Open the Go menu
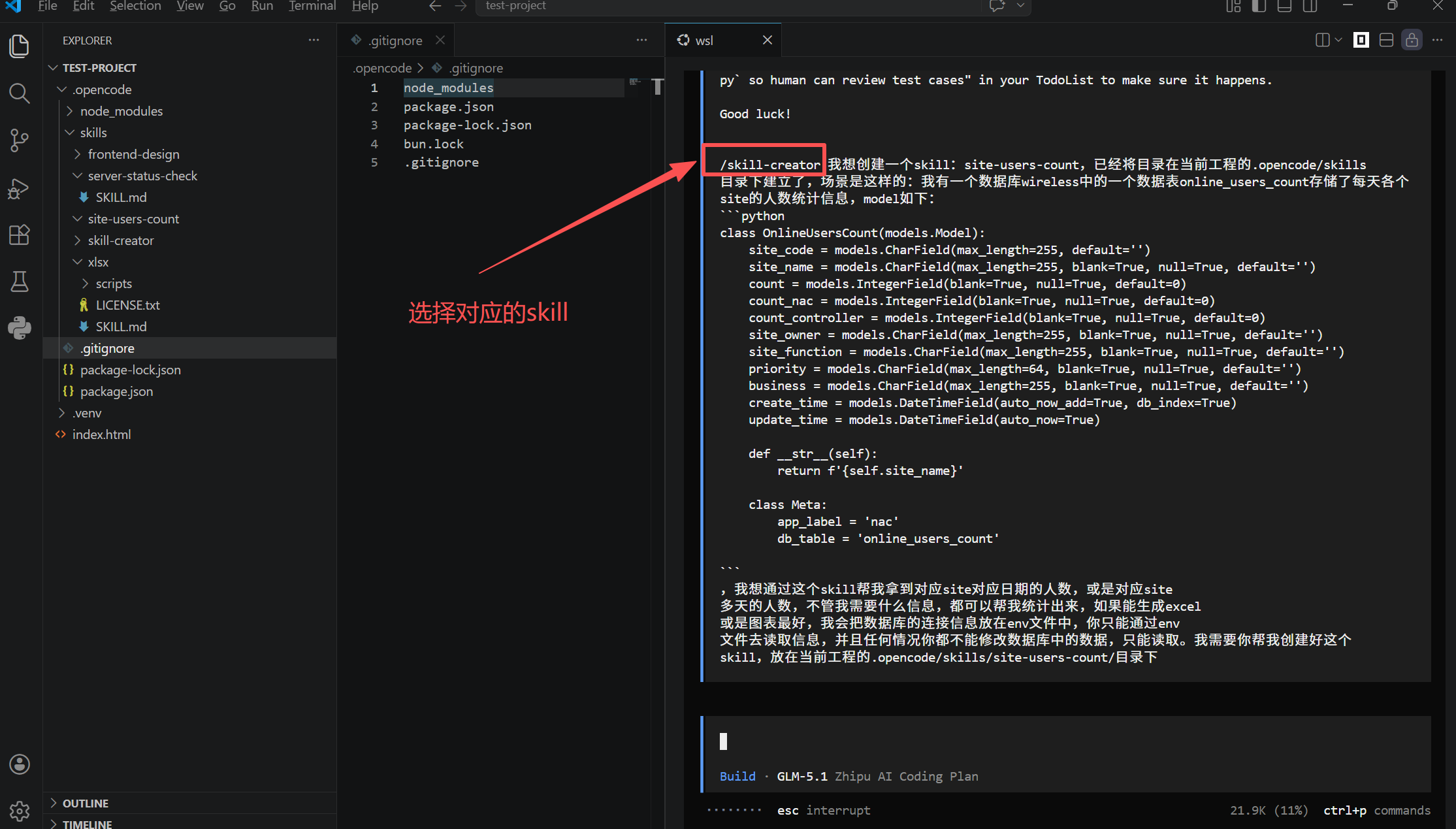 227,6
